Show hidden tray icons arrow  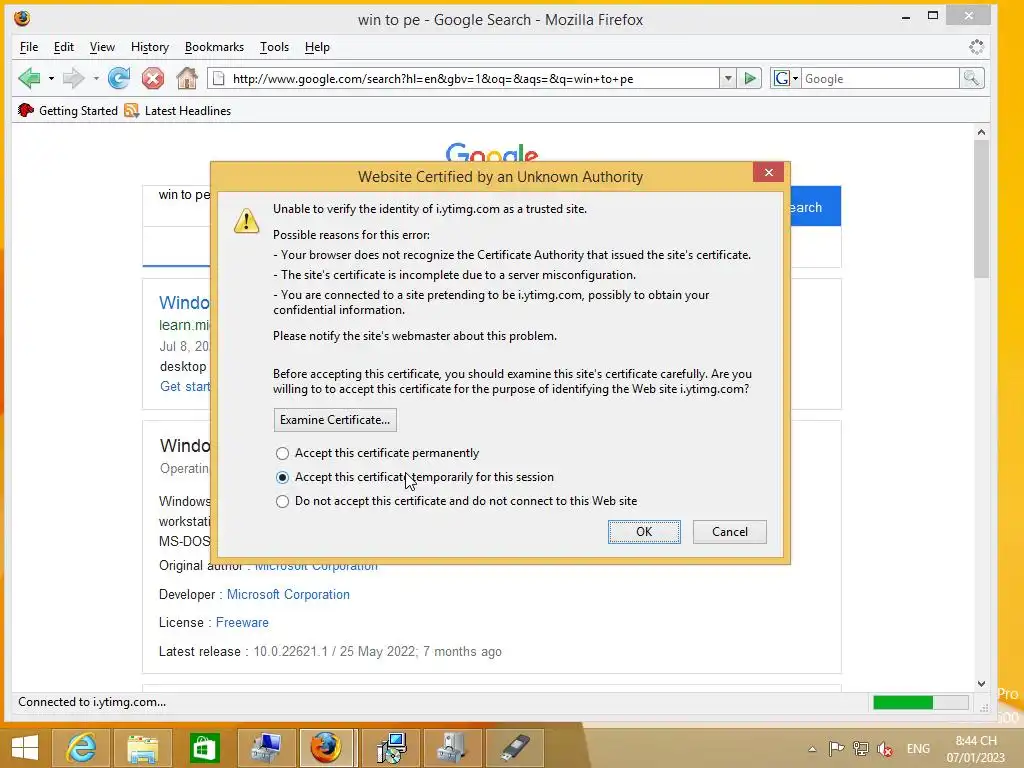coord(812,749)
